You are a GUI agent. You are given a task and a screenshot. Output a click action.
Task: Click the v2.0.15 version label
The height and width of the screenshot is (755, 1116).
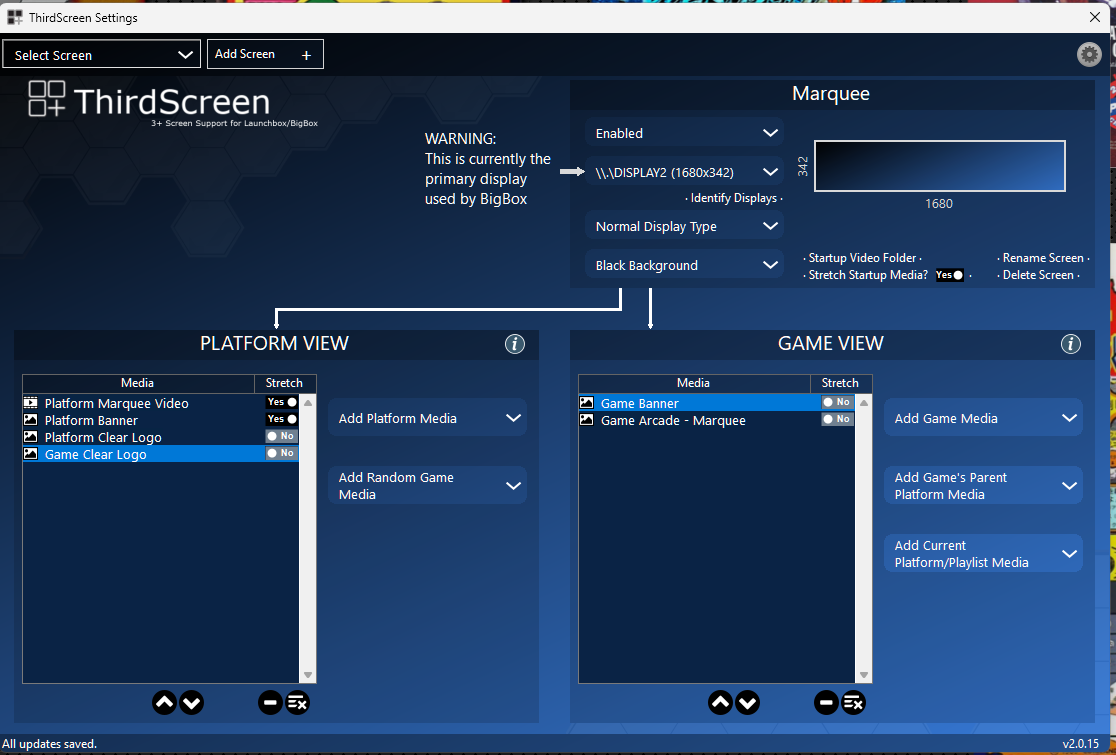tap(1082, 744)
